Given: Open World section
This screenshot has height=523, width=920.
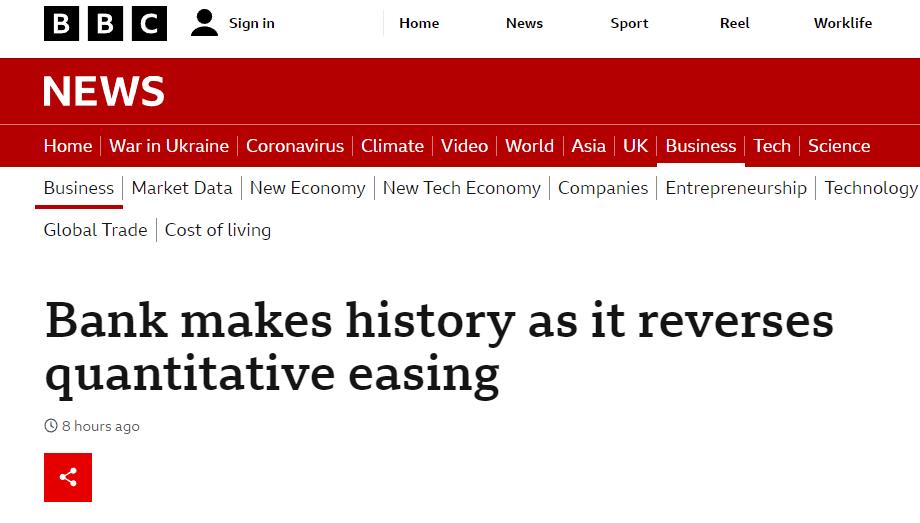Looking at the screenshot, I should pyautogui.click(x=529, y=146).
